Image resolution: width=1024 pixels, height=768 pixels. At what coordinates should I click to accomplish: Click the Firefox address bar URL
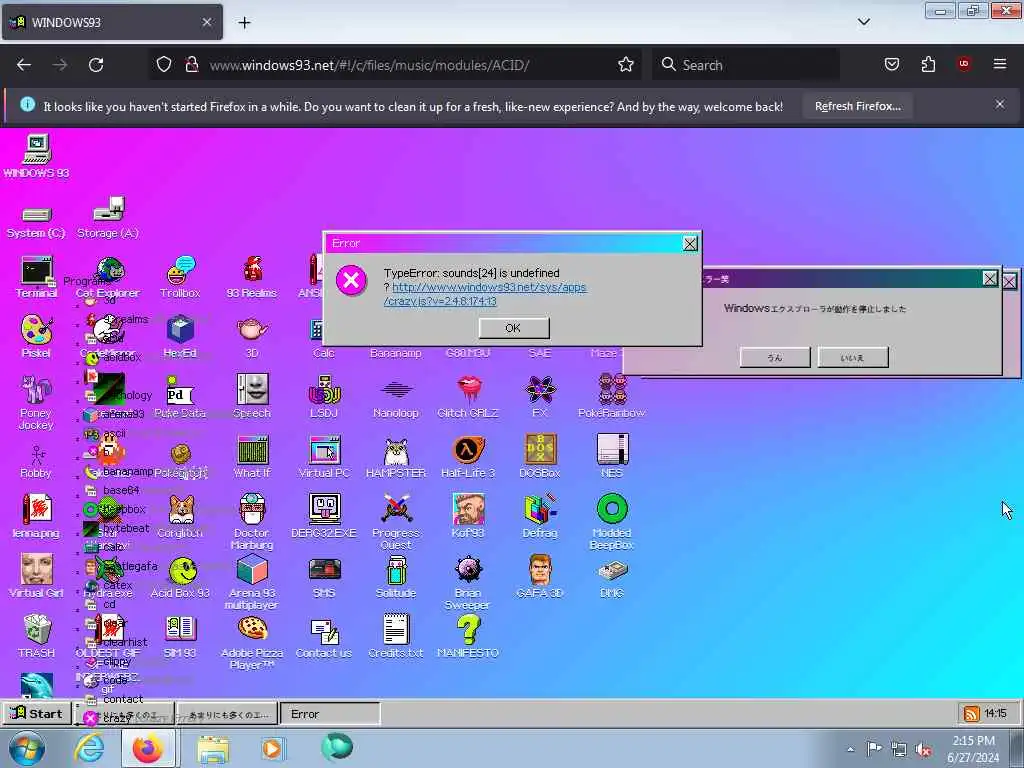pyautogui.click(x=370, y=65)
